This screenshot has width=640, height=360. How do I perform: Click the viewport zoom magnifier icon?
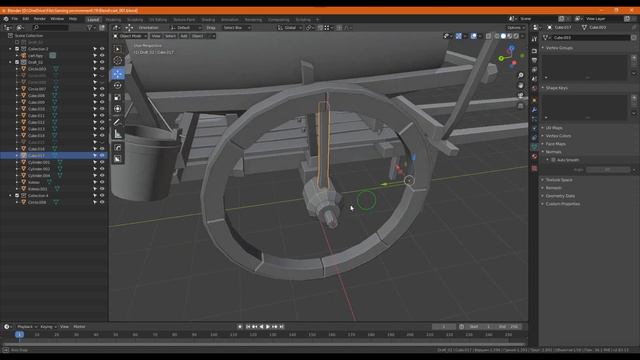[520, 76]
